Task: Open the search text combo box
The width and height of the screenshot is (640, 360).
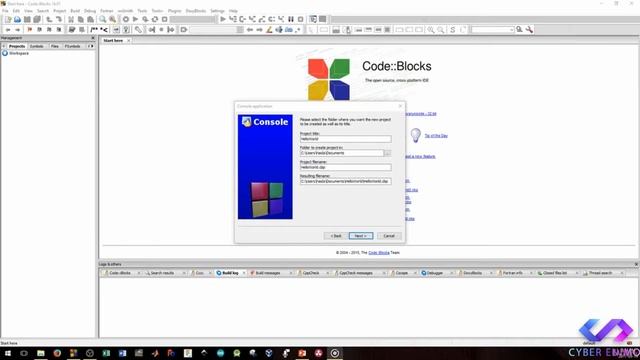Action: click(x=492, y=29)
